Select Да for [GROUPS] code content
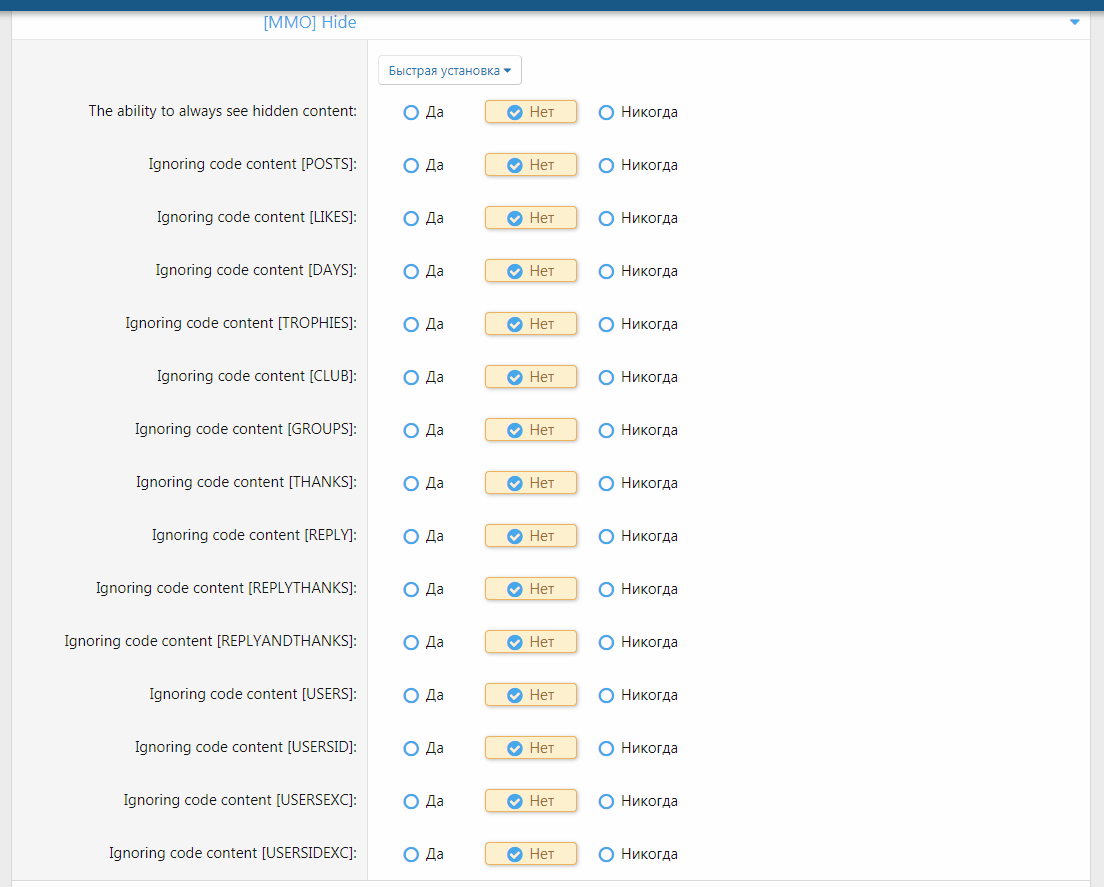Viewport: 1104px width, 887px height. 411,431
